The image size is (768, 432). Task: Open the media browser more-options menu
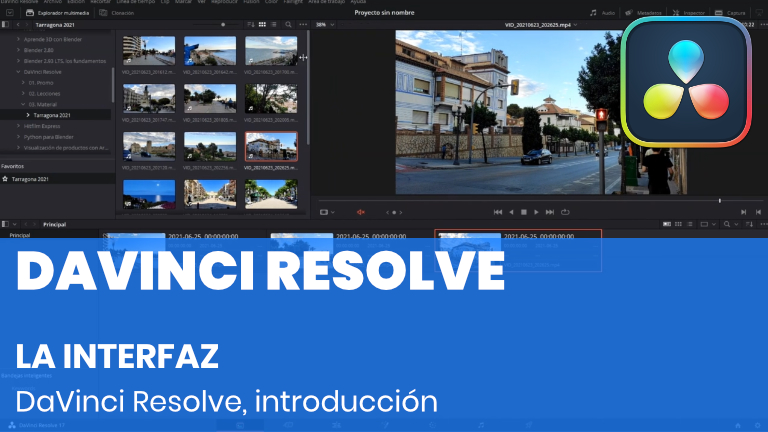click(x=303, y=24)
